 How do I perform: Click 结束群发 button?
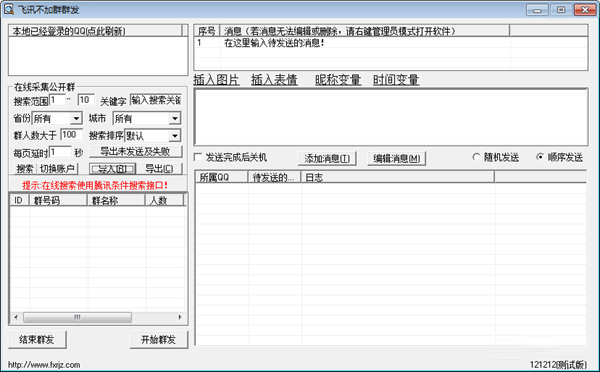click(37, 339)
